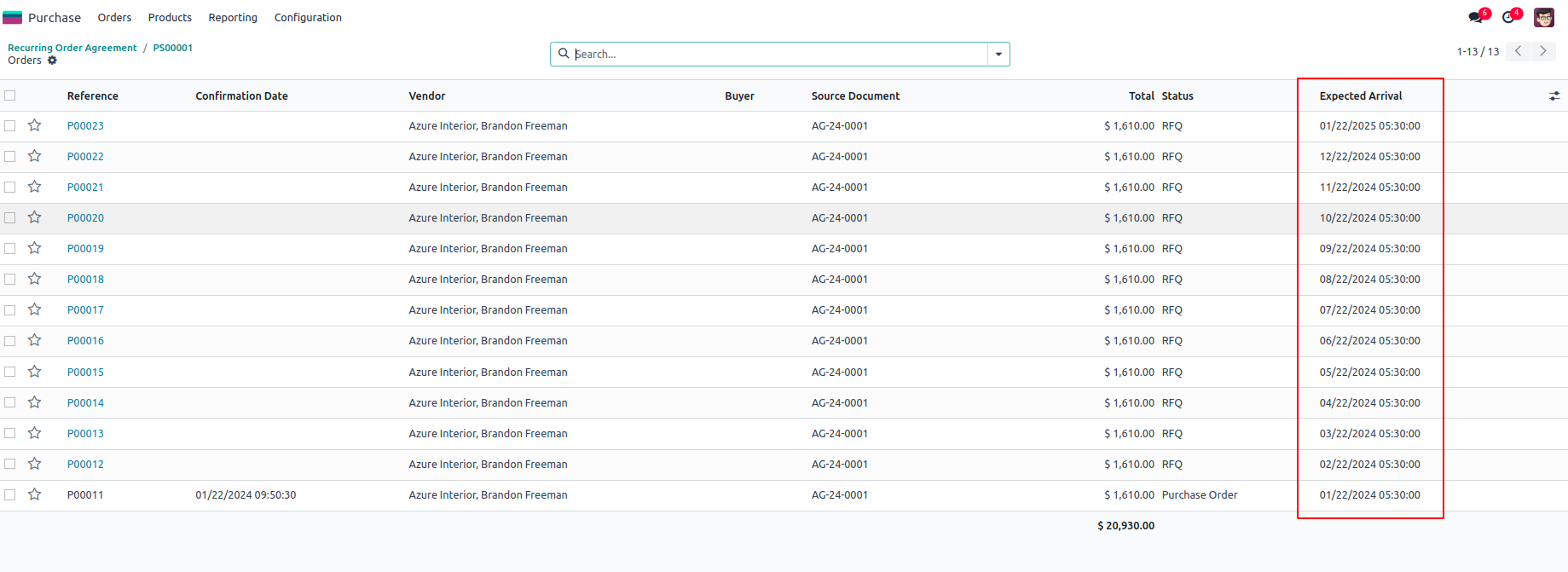
Task: Sort by Vendor column header
Action: click(427, 96)
